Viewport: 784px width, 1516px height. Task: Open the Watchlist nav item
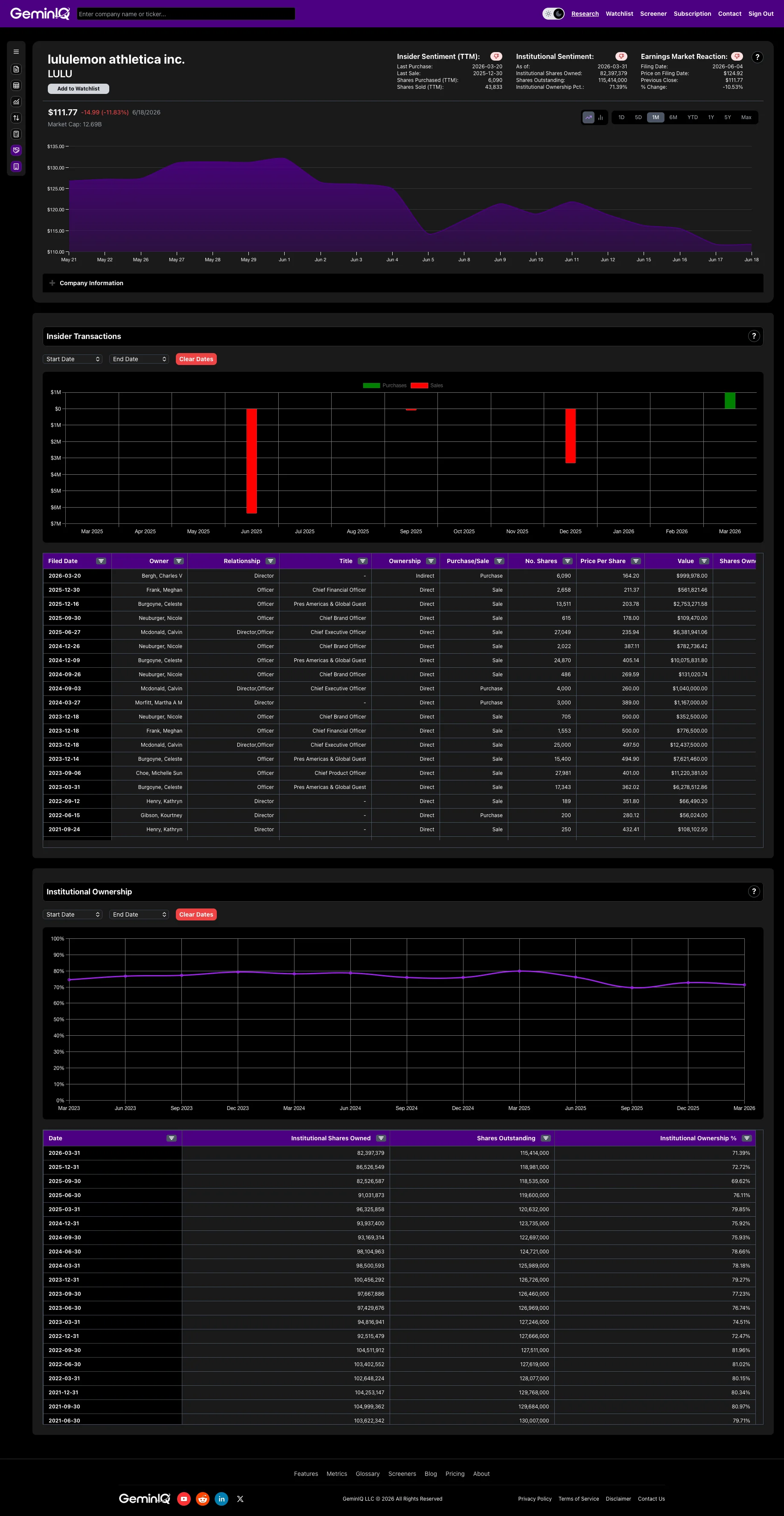point(619,14)
